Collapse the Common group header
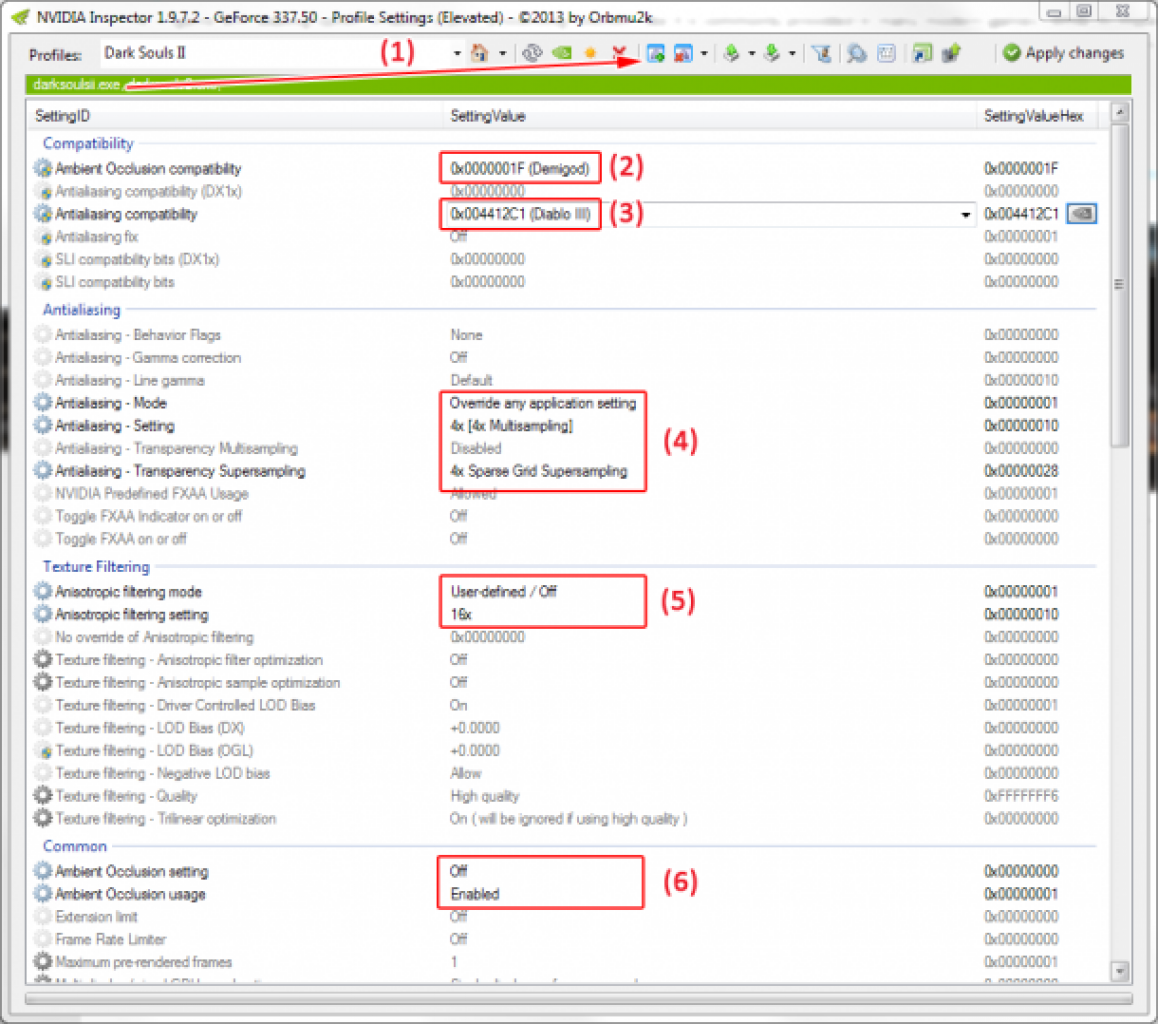Viewport: 1158px width, 1024px height. [x=75, y=845]
